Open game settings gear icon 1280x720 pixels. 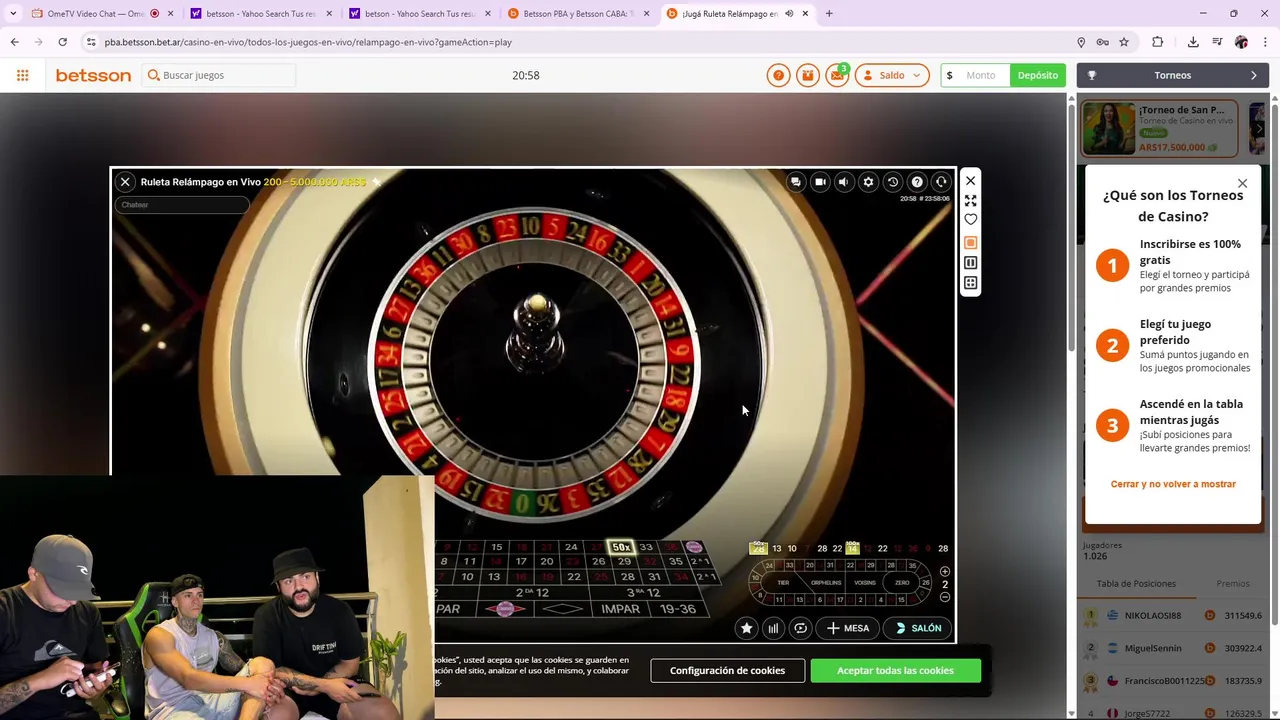tap(868, 182)
